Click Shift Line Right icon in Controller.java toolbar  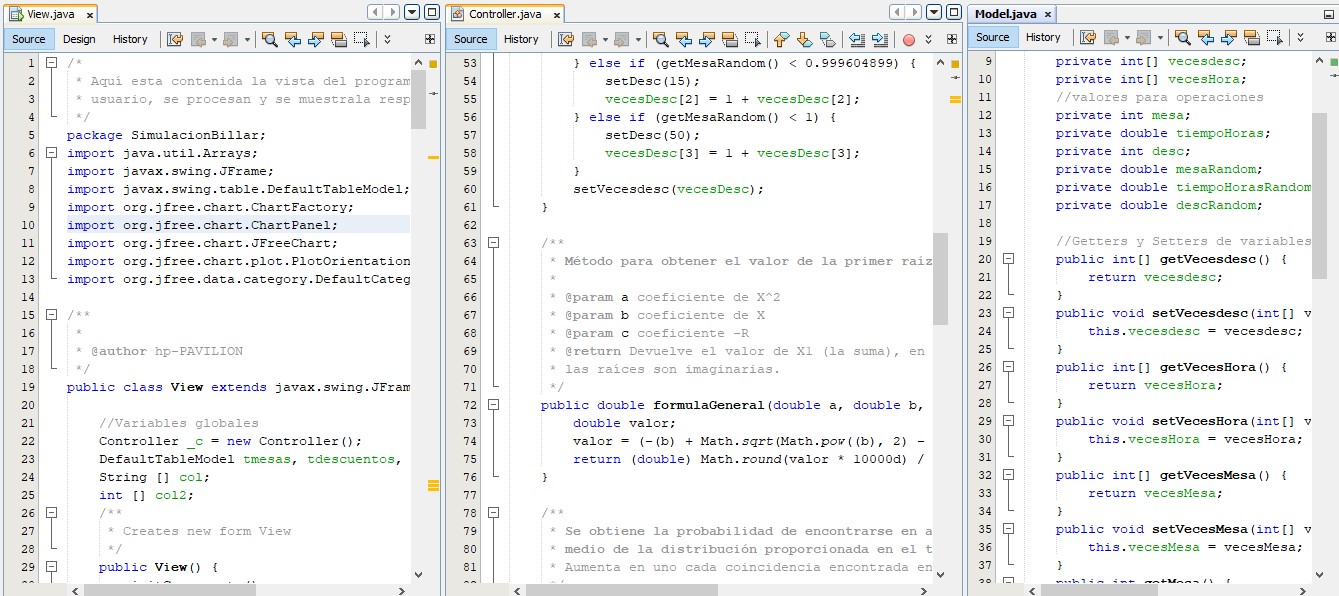(x=880, y=40)
